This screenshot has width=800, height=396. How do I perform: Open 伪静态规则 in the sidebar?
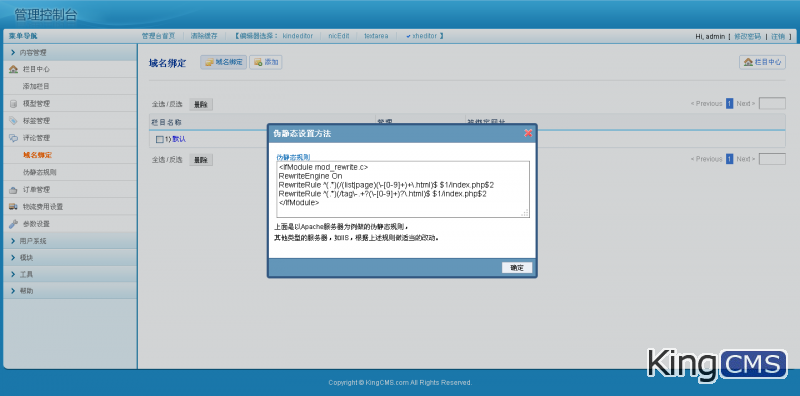tap(40, 172)
